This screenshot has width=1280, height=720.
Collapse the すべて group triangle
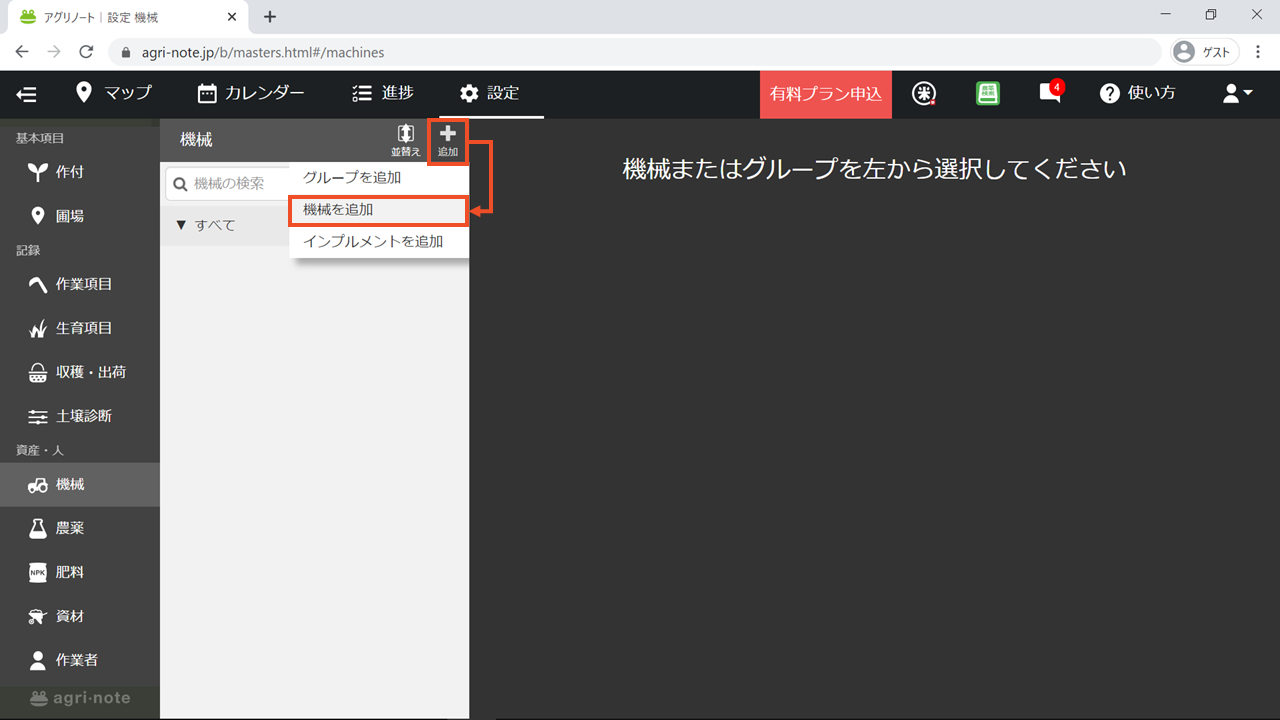click(x=181, y=225)
